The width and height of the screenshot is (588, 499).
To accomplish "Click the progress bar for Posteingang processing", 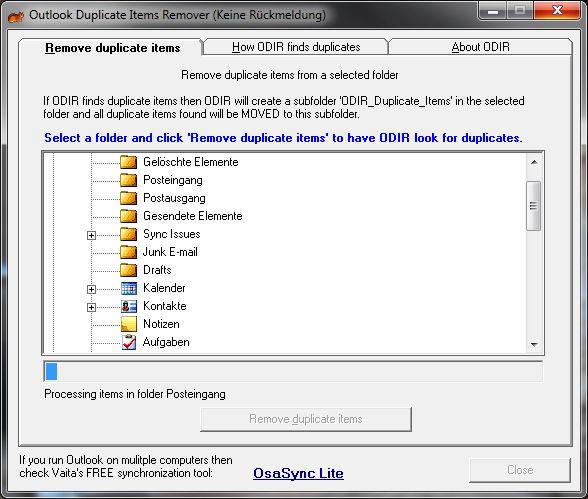I will pyautogui.click(x=293, y=372).
